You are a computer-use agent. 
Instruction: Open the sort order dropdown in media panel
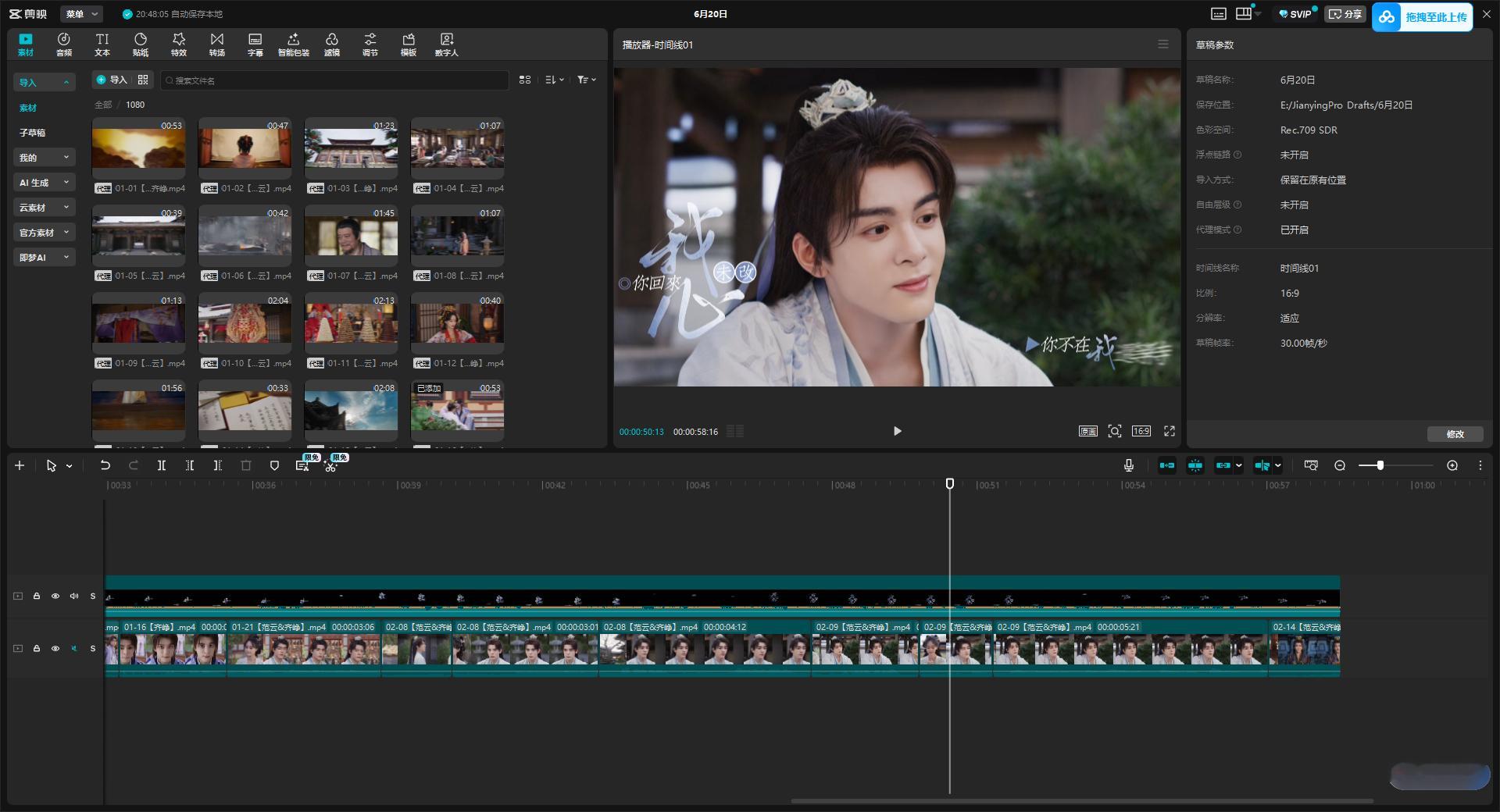tap(554, 80)
